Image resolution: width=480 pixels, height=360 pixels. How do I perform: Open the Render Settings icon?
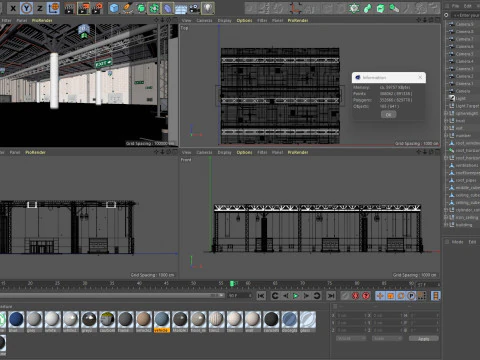click(x=97, y=8)
